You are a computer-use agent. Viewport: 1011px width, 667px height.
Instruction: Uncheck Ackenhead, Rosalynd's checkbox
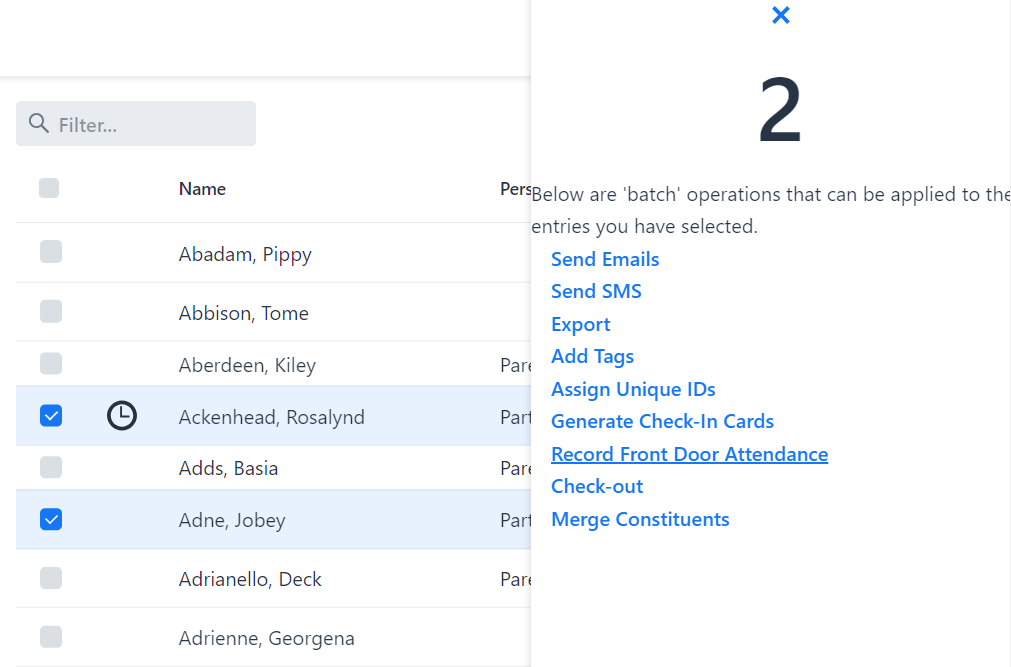coord(51,415)
